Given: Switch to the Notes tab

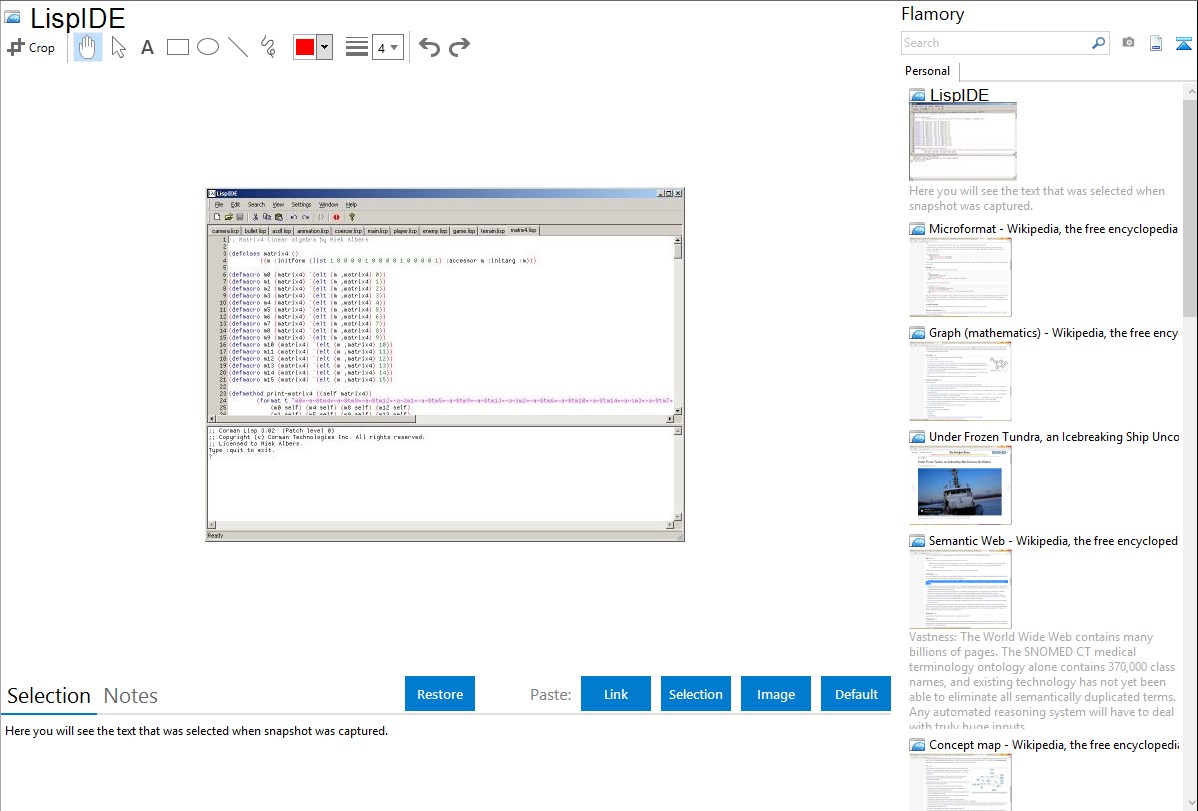Looking at the screenshot, I should (x=131, y=696).
